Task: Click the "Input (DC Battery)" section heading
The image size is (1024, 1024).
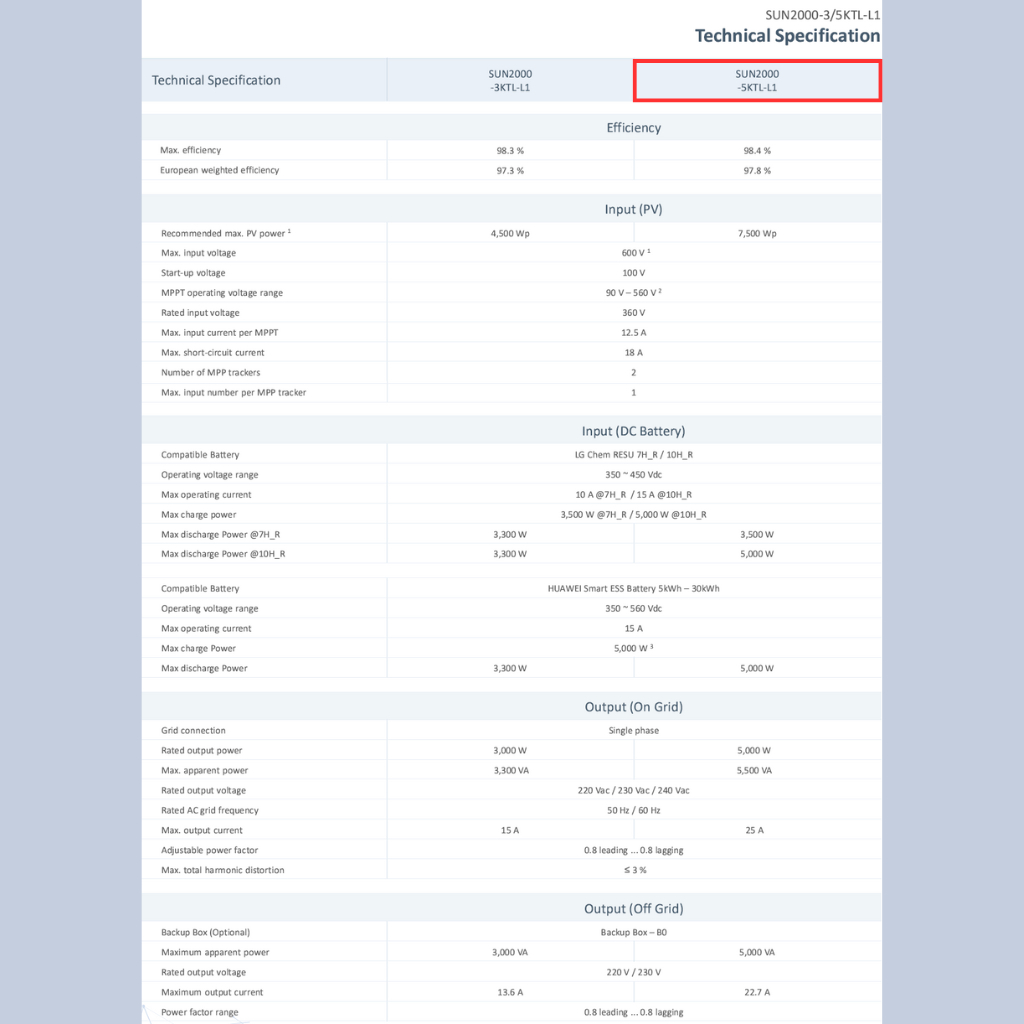Action: [x=633, y=431]
